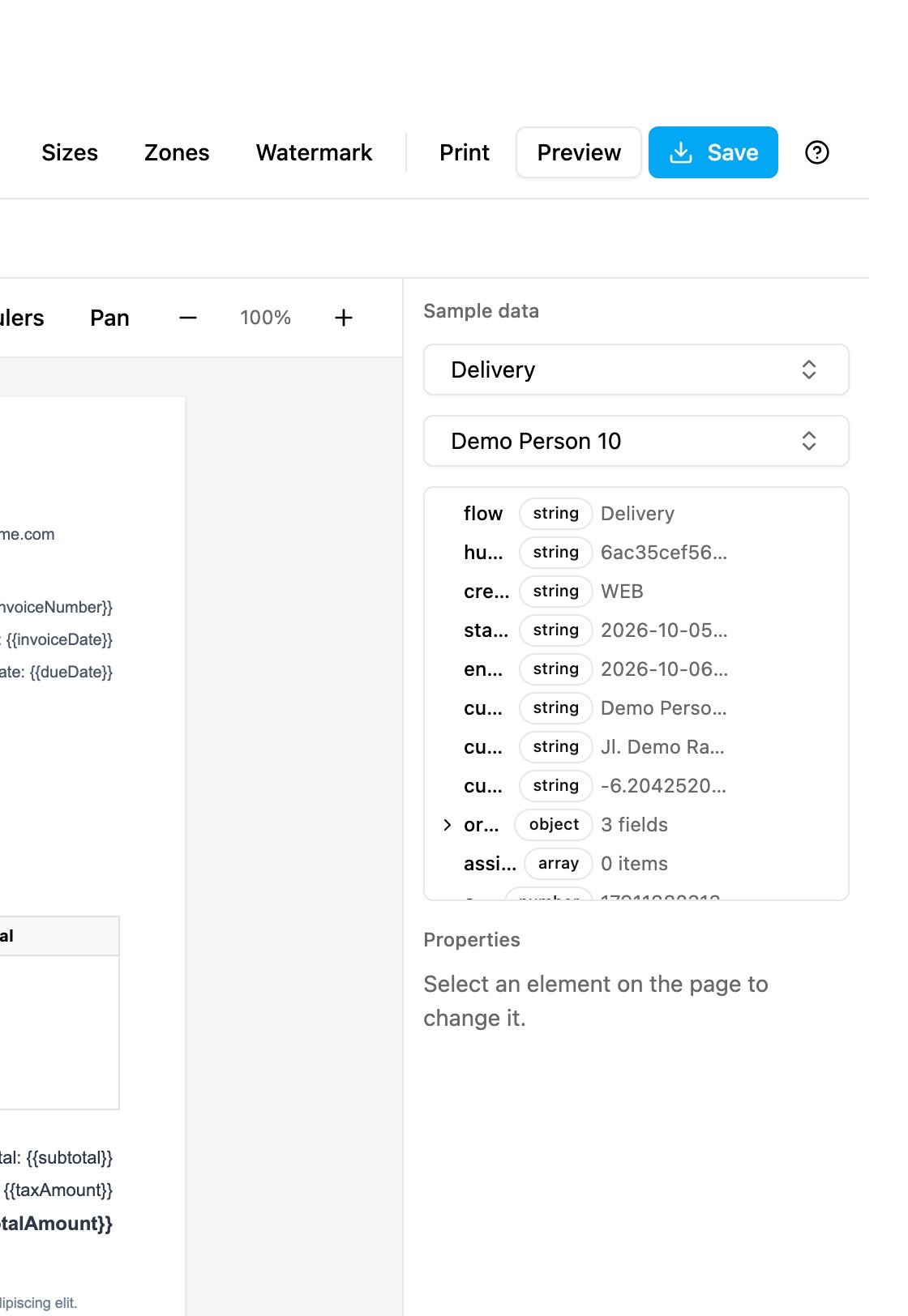908x1316 pixels.
Task: Click the {{dueDate}} placeholder on the page
Action: click(71, 672)
